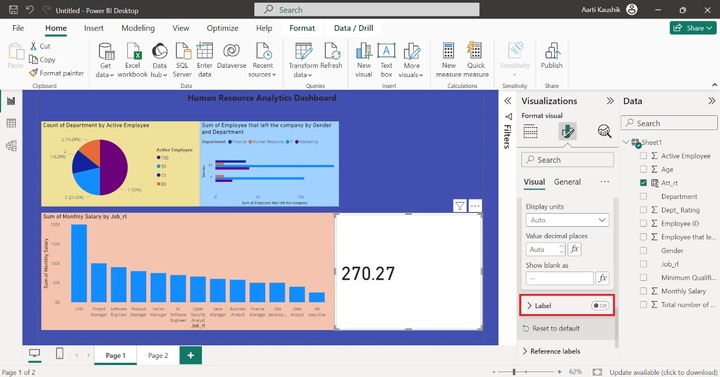Expand the Filters pane
The image size is (720, 377).
click(x=508, y=101)
